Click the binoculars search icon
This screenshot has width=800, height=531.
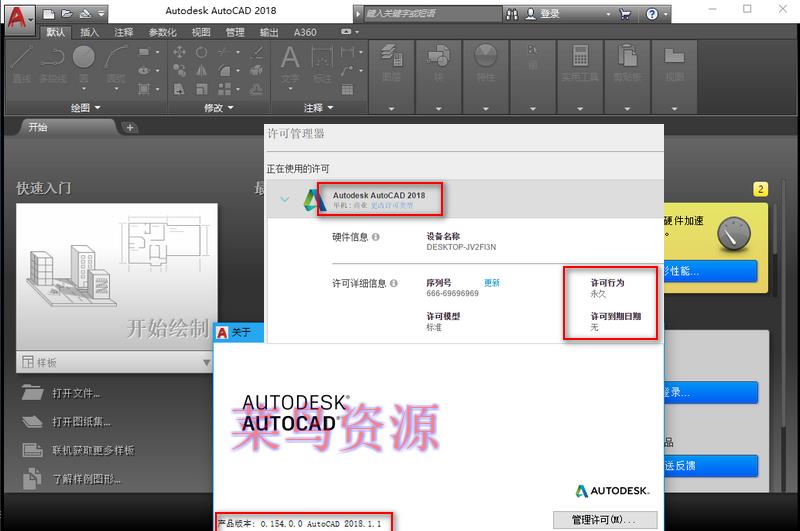pyautogui.click(x=512, y=14)
